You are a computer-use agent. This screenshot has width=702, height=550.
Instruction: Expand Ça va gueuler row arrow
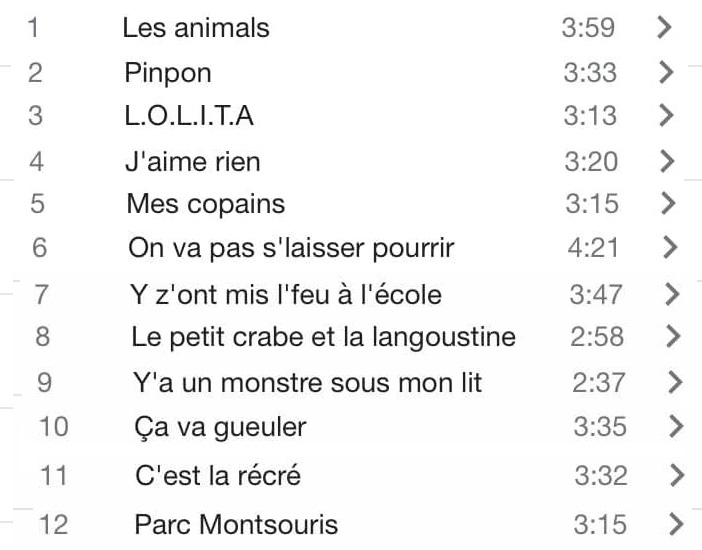pos(676,426)
